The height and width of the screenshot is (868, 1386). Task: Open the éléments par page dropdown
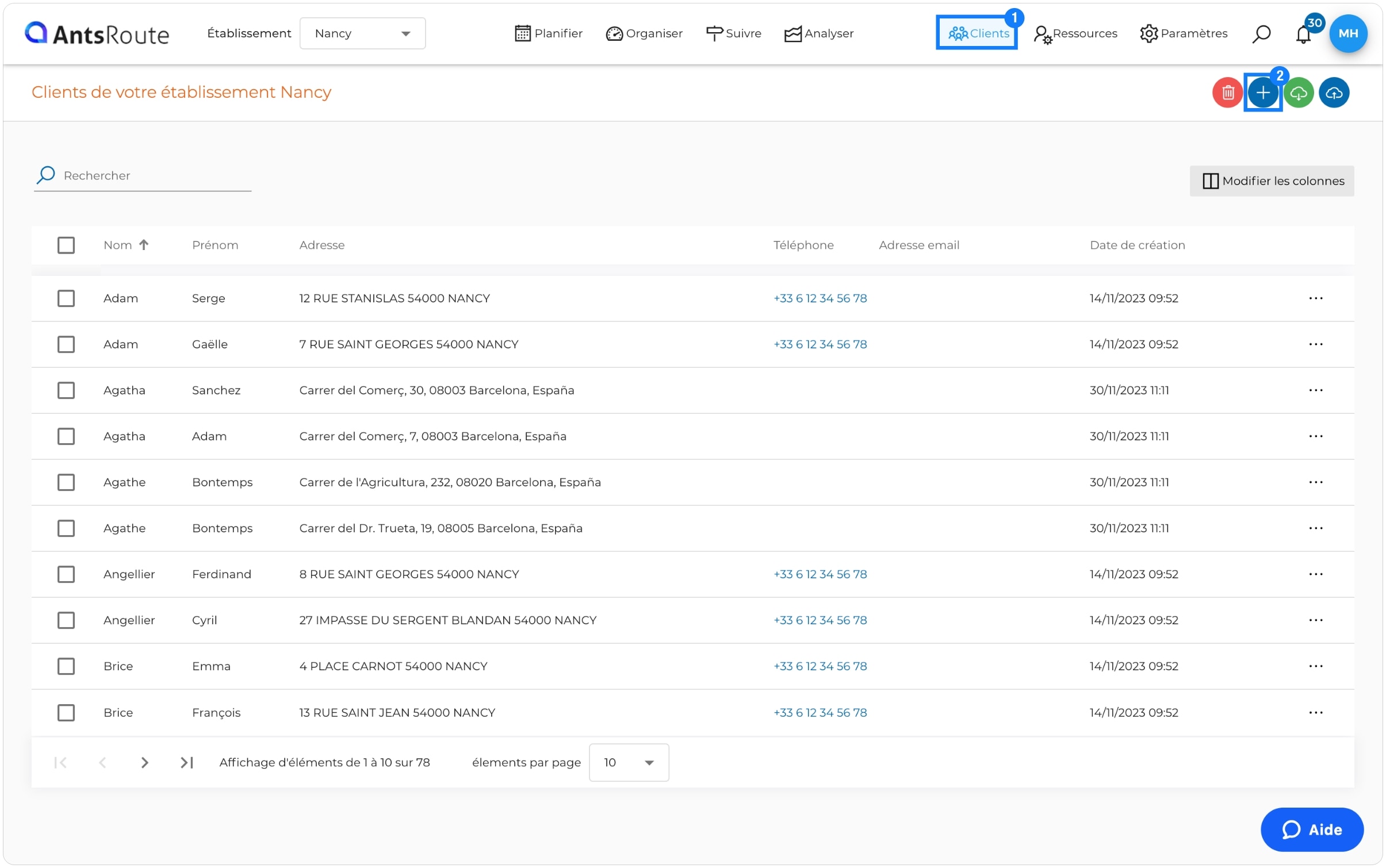tap(629, 762)
